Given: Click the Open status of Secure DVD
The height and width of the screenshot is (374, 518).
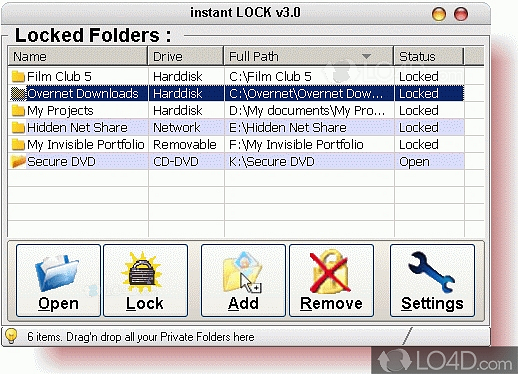Looking at the screenshot, I should (x=414, y=162).
